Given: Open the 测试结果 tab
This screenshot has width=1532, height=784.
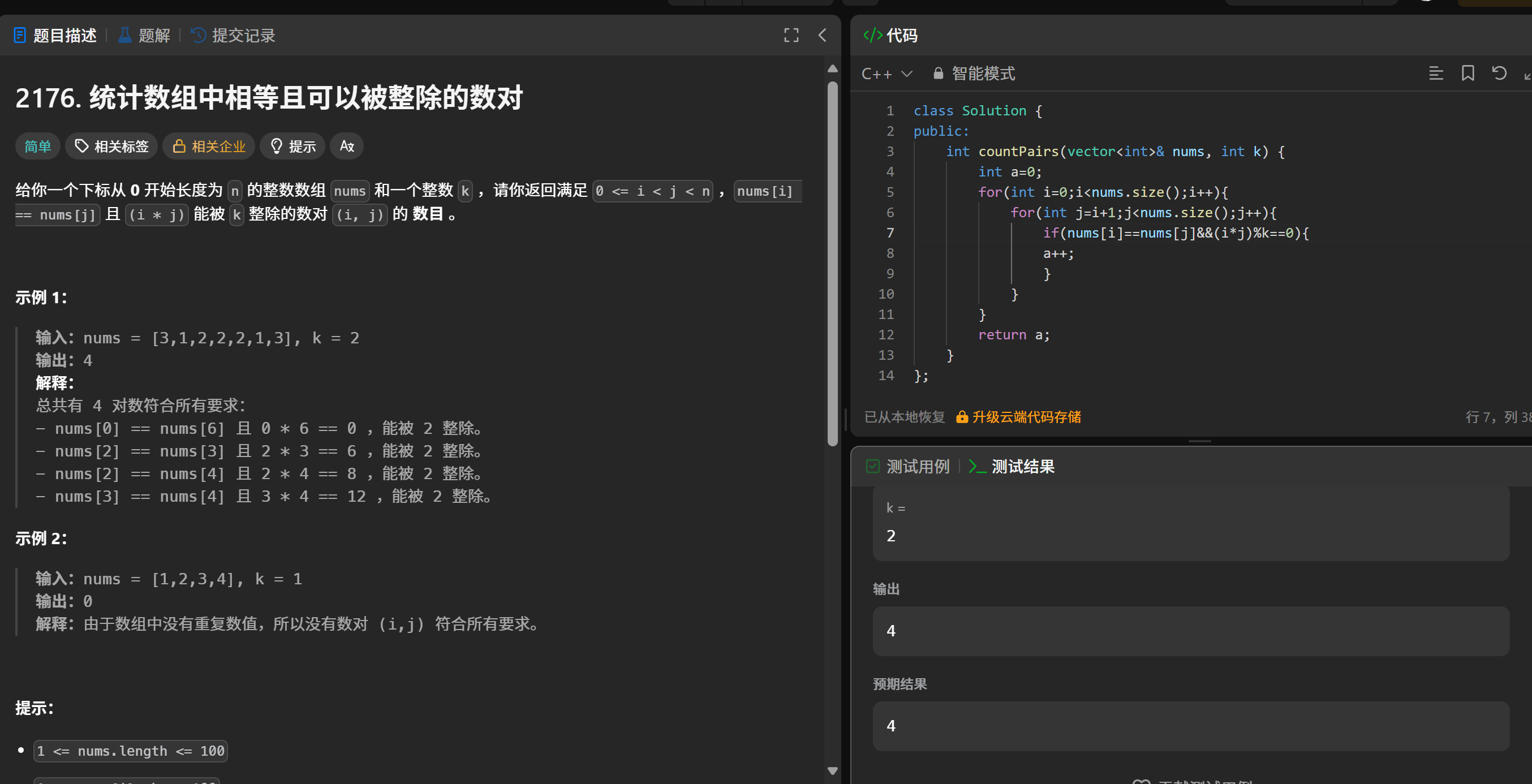Looking at the screenshot, I should tap(1023, 467).
